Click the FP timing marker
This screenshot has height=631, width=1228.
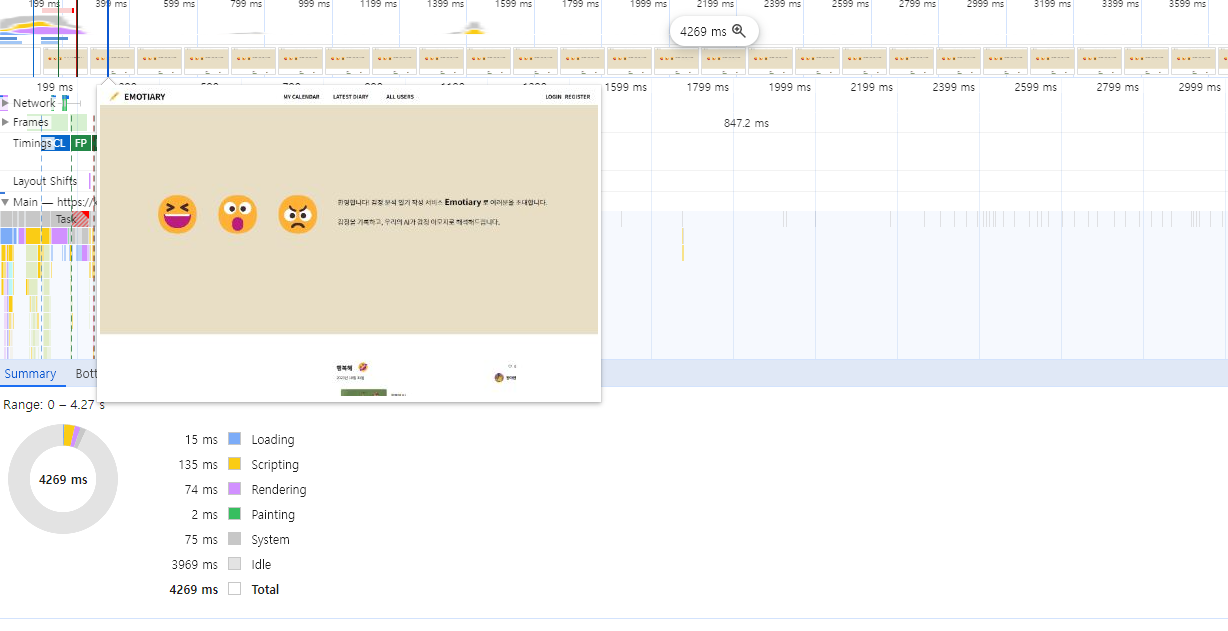[x=81, y=143]
